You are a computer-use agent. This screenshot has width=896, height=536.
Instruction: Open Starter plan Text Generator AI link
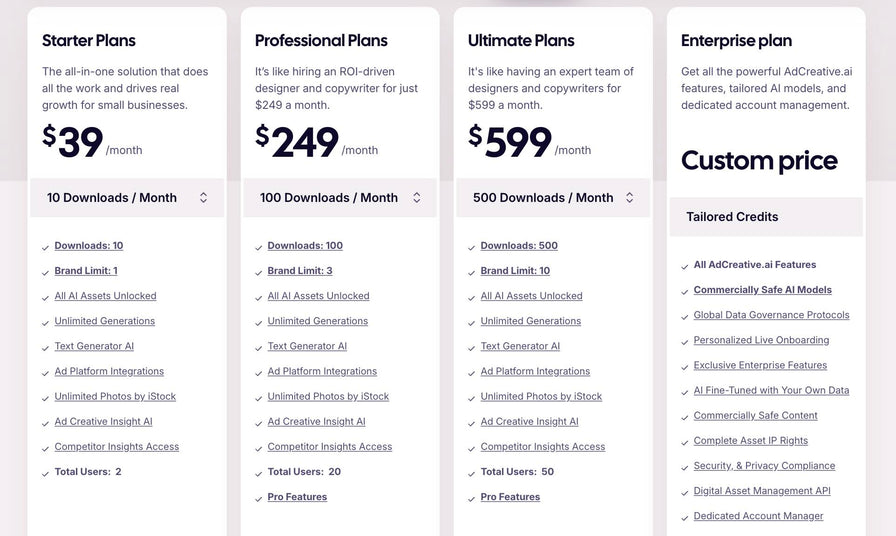(94, 346)
